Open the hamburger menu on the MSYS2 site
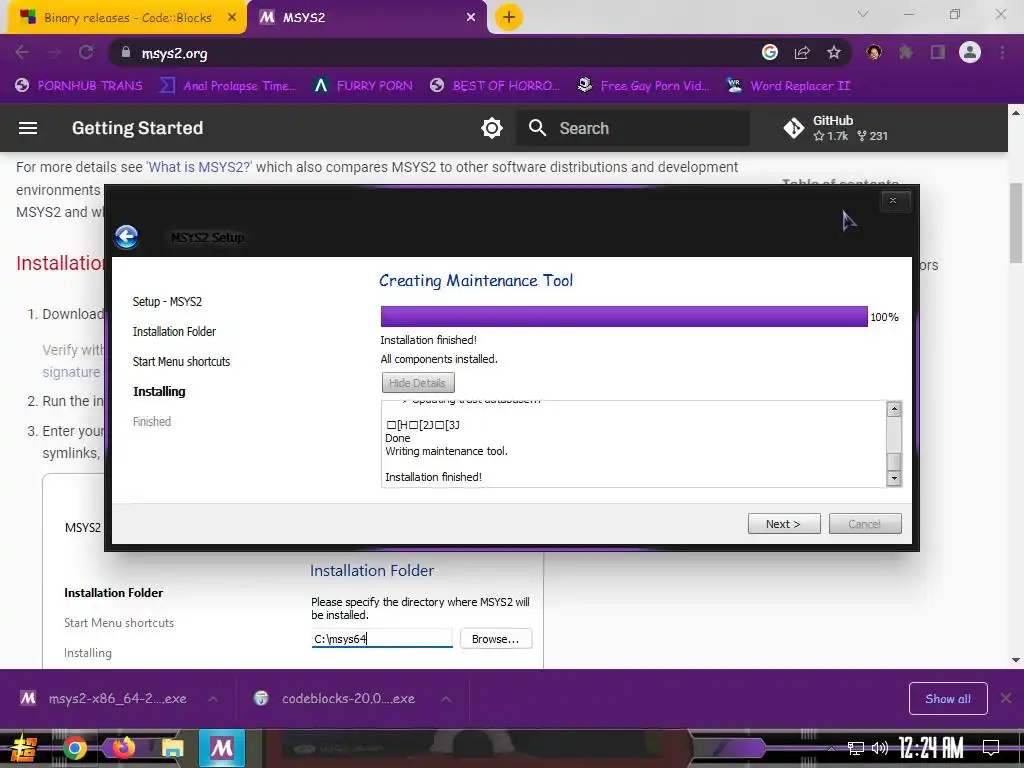 28,128
